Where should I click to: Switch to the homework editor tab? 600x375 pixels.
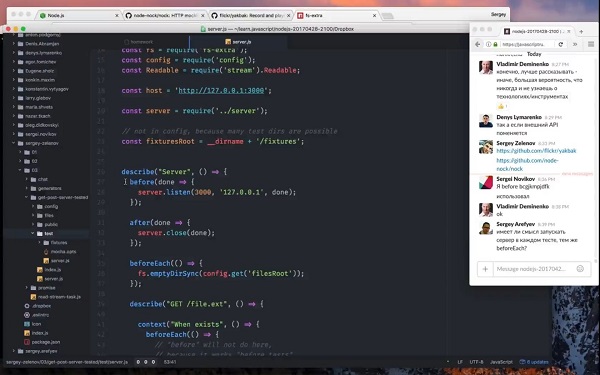tap(139, 42)
